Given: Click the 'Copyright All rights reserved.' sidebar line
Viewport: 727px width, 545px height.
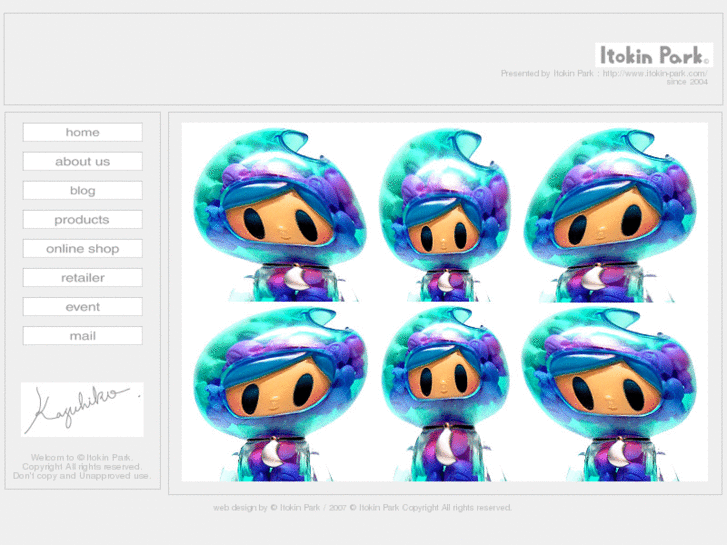Looking at the screenshot, I should [82, 467].
